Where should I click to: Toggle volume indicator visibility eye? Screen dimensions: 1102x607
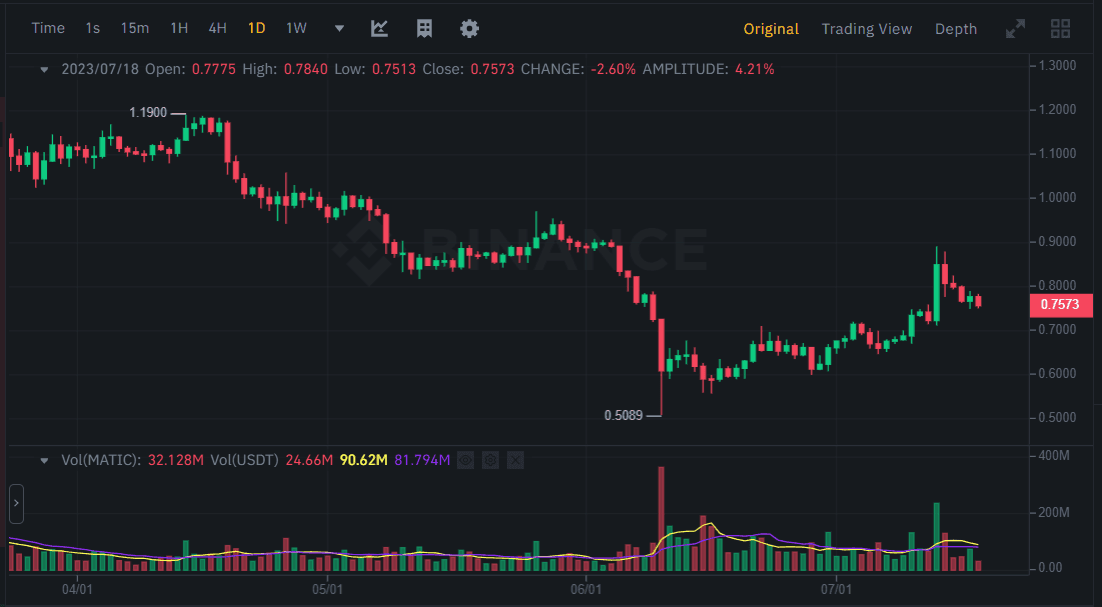pos(466,460)
